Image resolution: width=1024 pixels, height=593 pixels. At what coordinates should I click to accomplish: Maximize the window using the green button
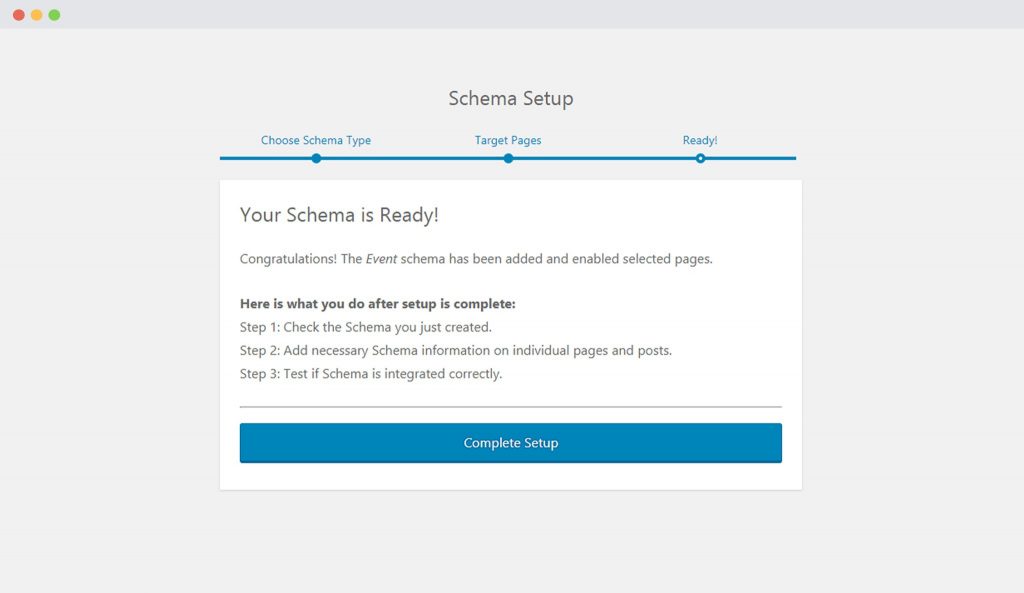click(x=54, y=15)
